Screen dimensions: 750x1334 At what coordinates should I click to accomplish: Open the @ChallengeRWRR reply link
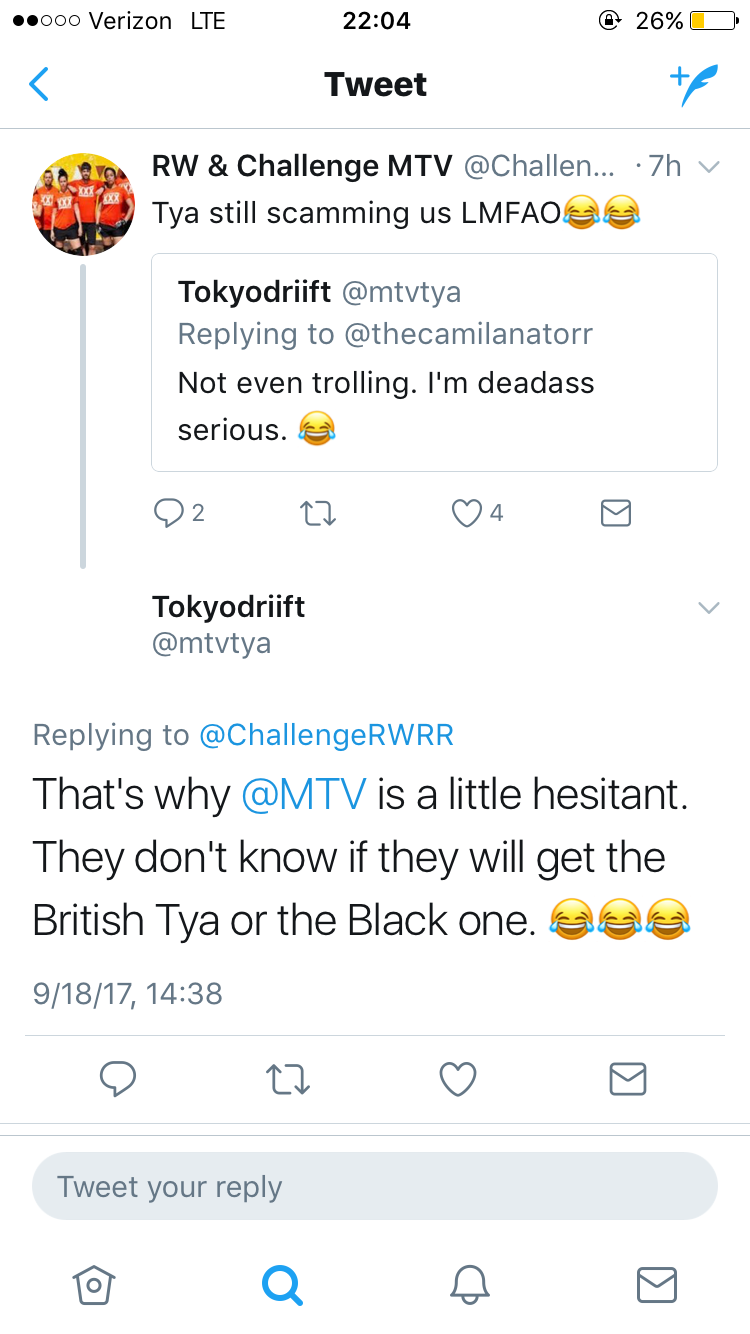click(326, 735)
